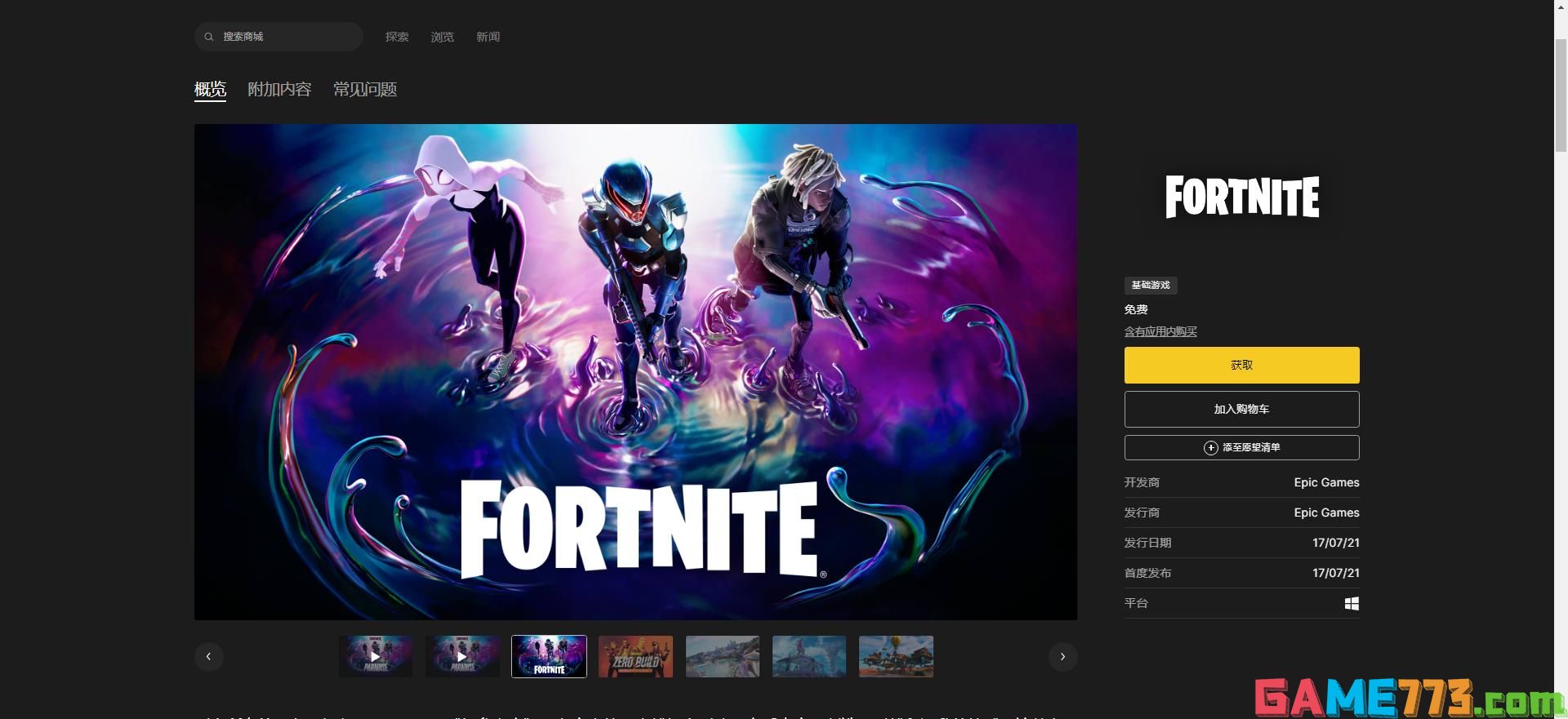Click the next carousel arrow
Viewport: 1568px width, 719px height.
[x=1062, y=656]
